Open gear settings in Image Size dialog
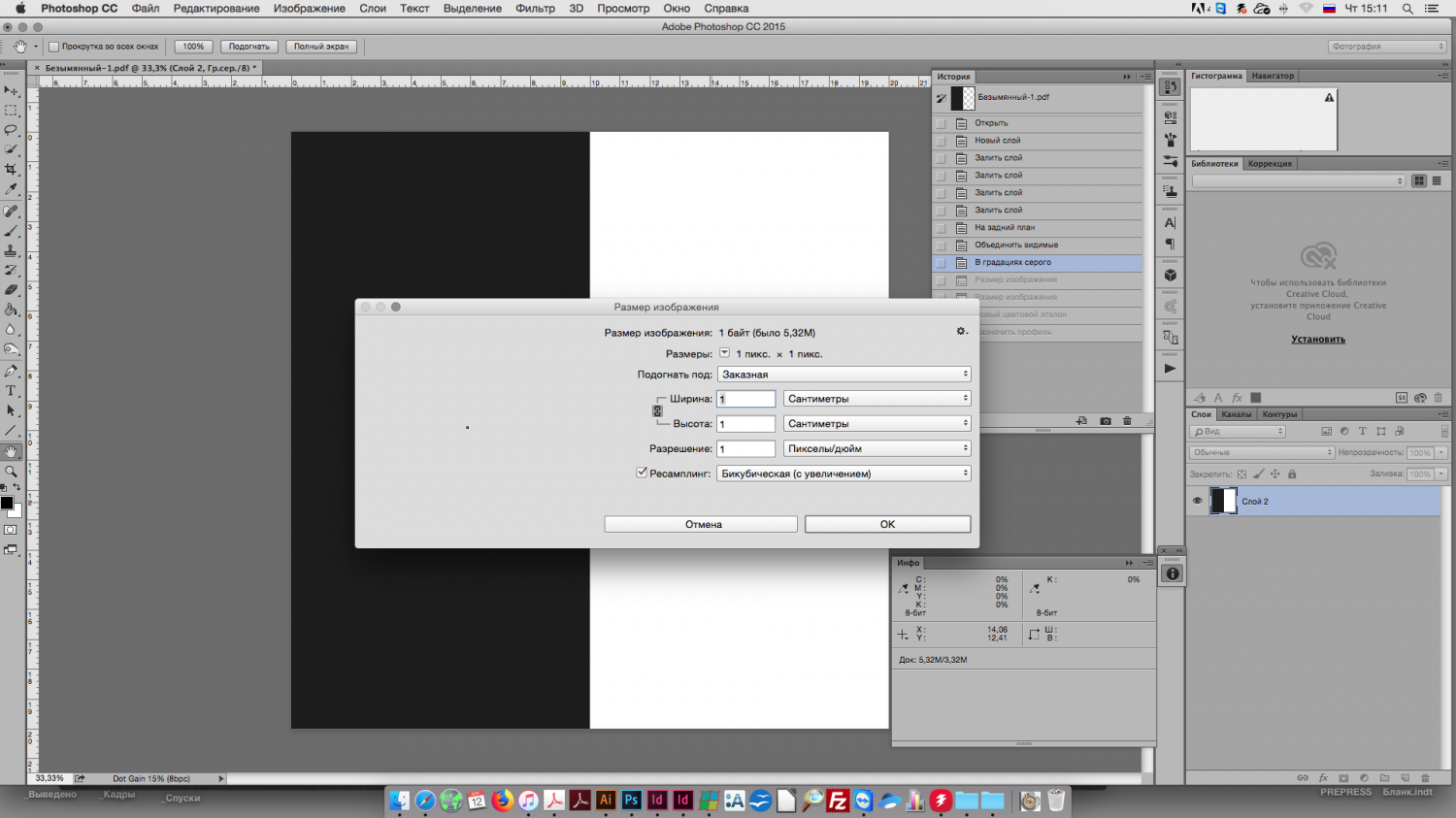 click(x=961, y=332)
